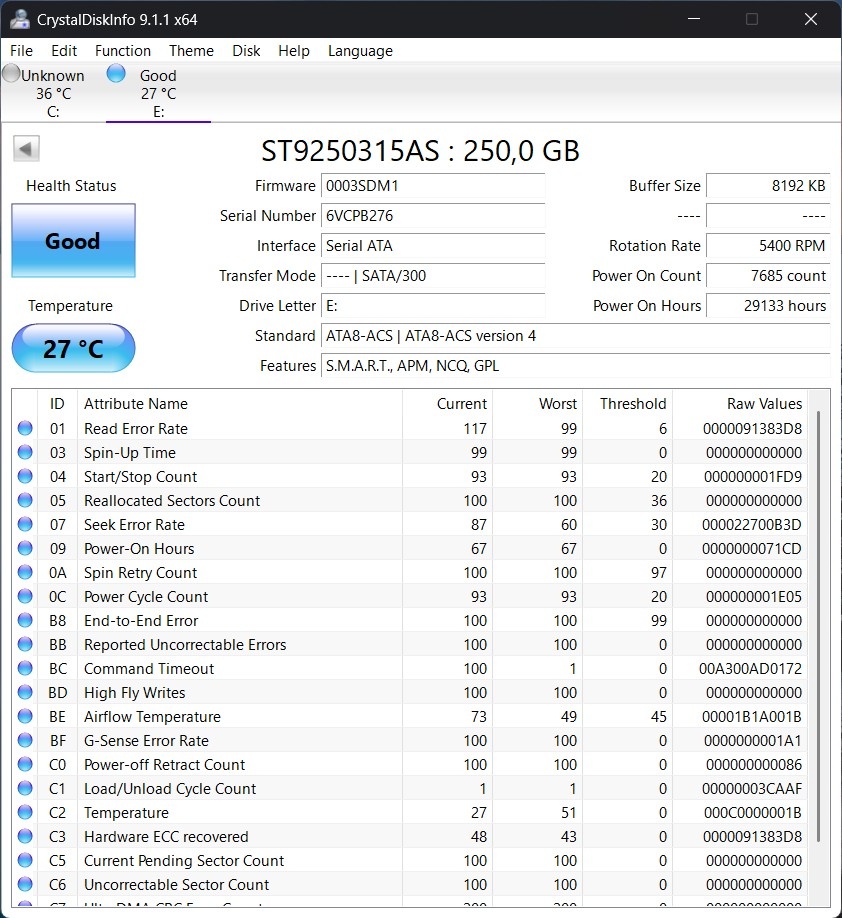Open the Disk menu

pos(246,50)
